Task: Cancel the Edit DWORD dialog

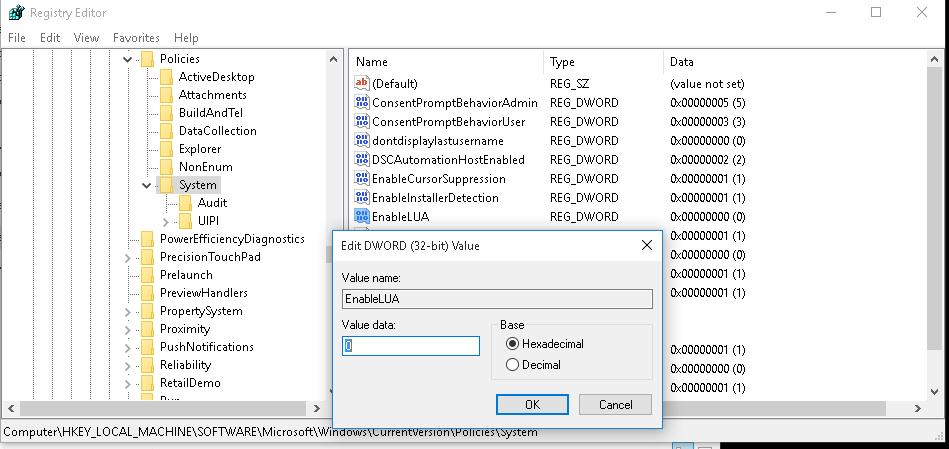Action: (x=615, y=404)
